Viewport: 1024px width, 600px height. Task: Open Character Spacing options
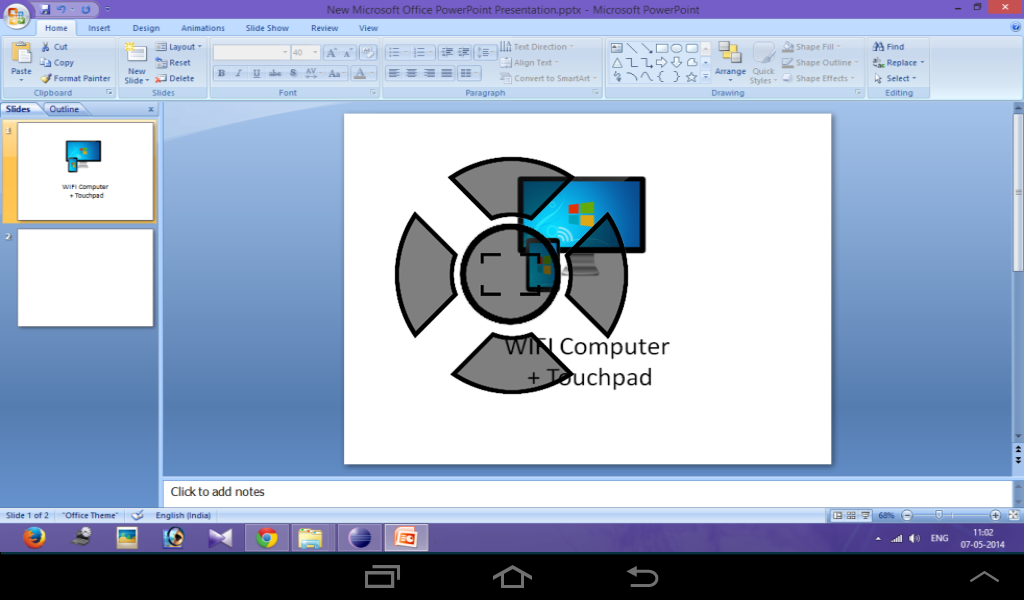point(313,73)
